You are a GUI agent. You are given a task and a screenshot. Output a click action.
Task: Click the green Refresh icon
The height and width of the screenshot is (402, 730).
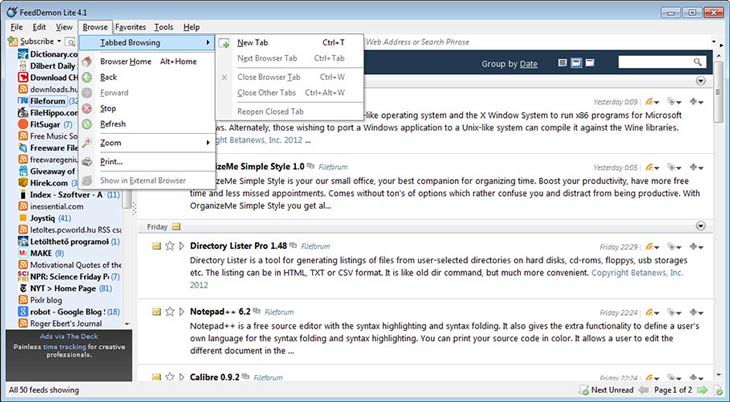[x=88, y=124]
